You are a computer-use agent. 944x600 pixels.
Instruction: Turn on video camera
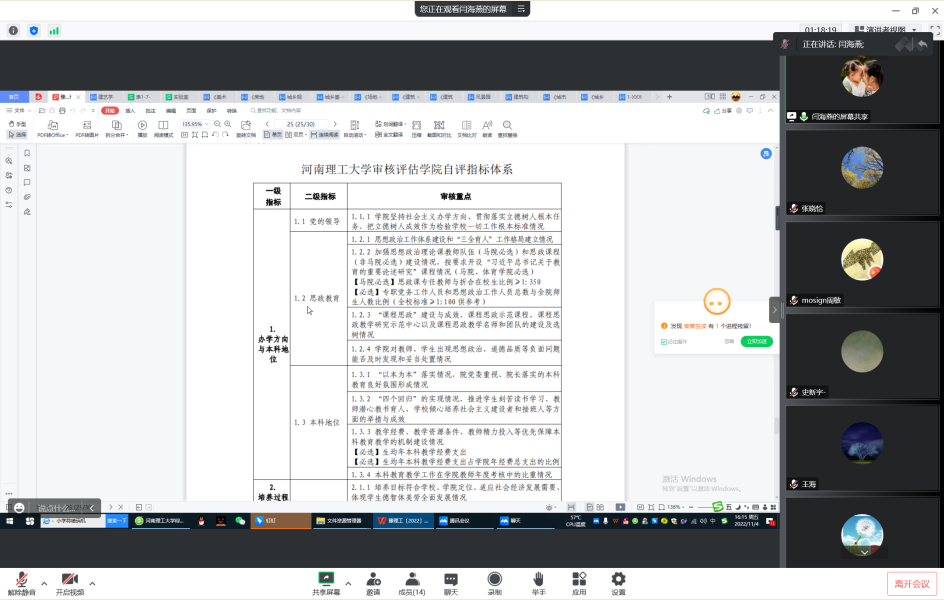pos(70,581)
